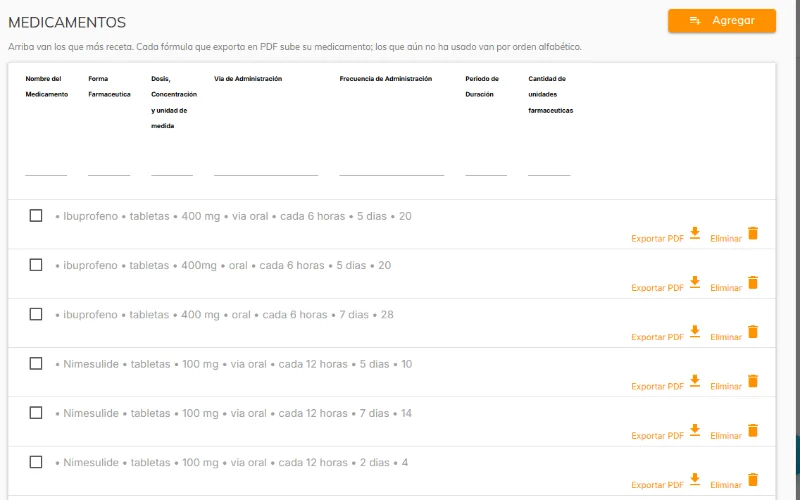Exportar PDF for ibuprofeno 400mg oral row
Viewport: 800px width, 500px height.
(657, 288)
